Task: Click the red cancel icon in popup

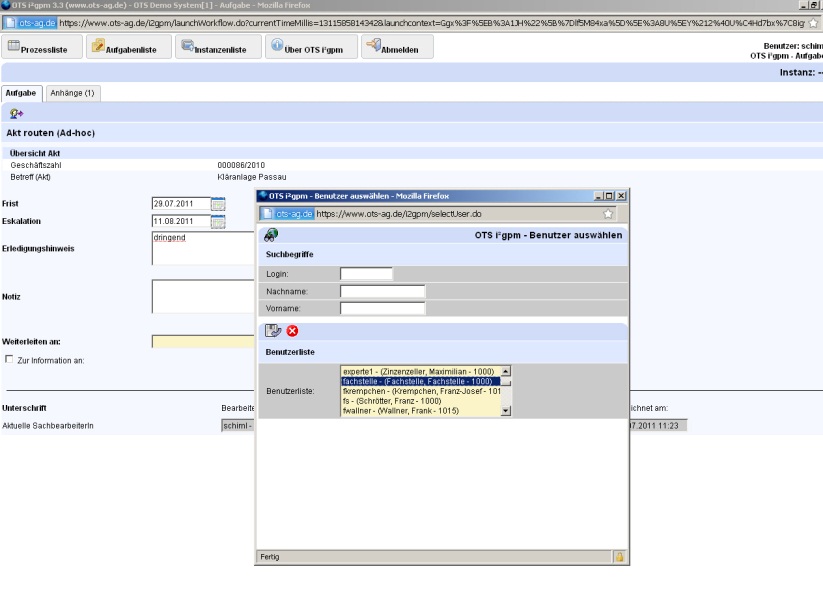Action: [x=292, y=331]
